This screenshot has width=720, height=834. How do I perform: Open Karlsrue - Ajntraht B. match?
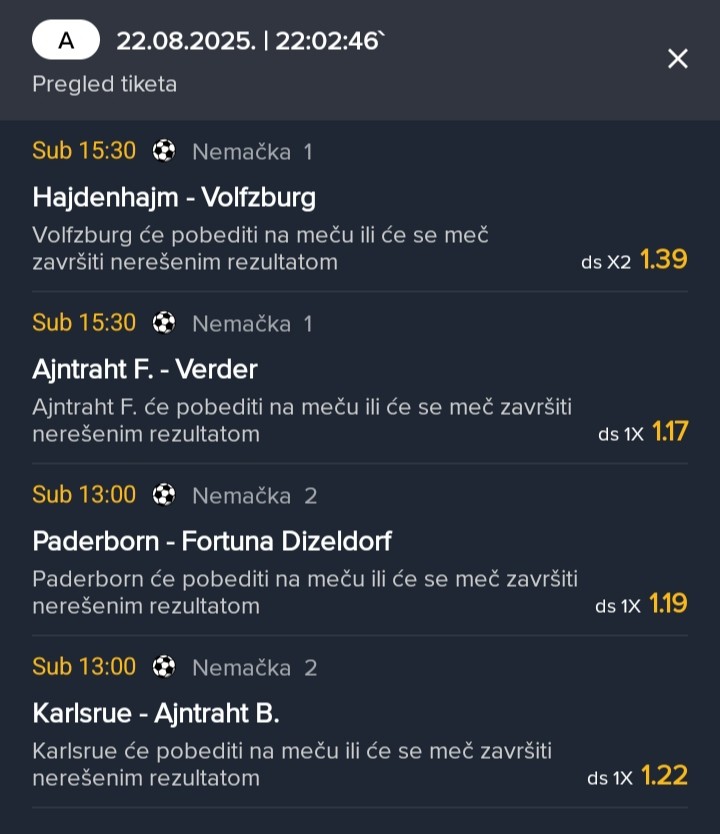click(156, 713)
